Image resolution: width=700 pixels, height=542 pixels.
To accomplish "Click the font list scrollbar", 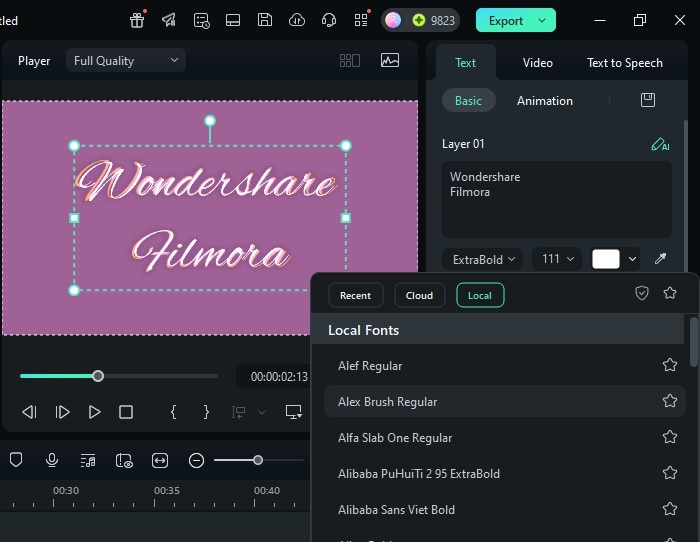I will tap(693, 341).
